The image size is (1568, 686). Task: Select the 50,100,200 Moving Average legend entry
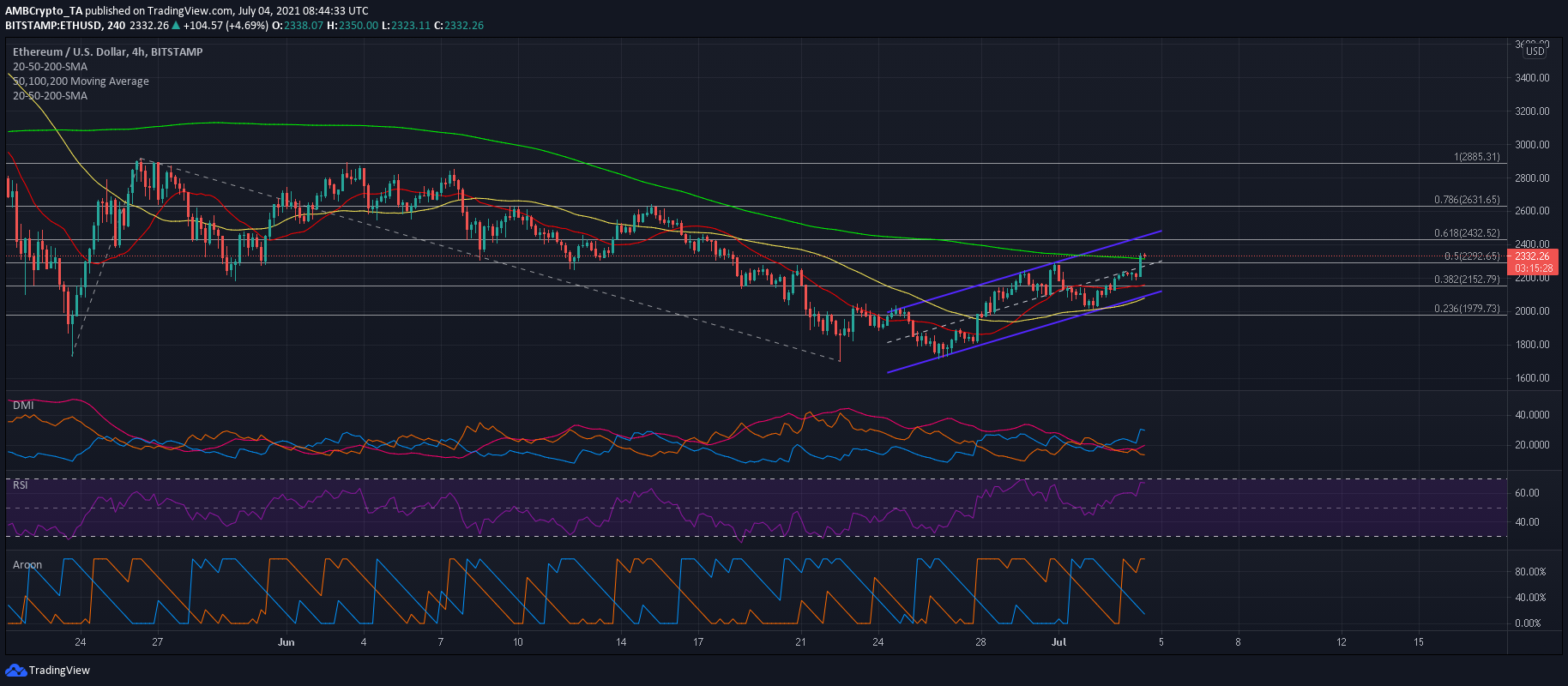pyautogui.click(x=81, y=81)
